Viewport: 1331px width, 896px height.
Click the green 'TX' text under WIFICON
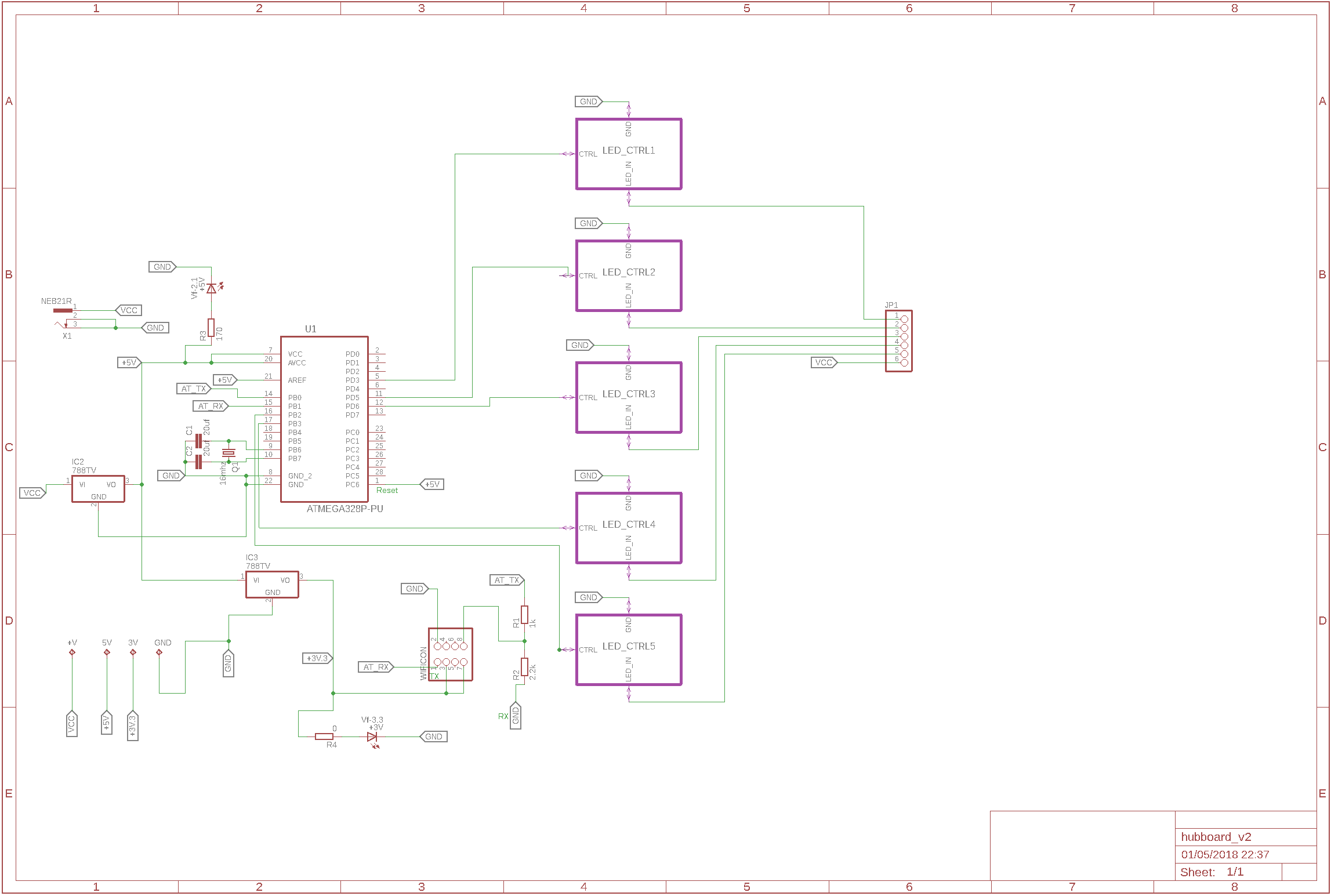434,676
